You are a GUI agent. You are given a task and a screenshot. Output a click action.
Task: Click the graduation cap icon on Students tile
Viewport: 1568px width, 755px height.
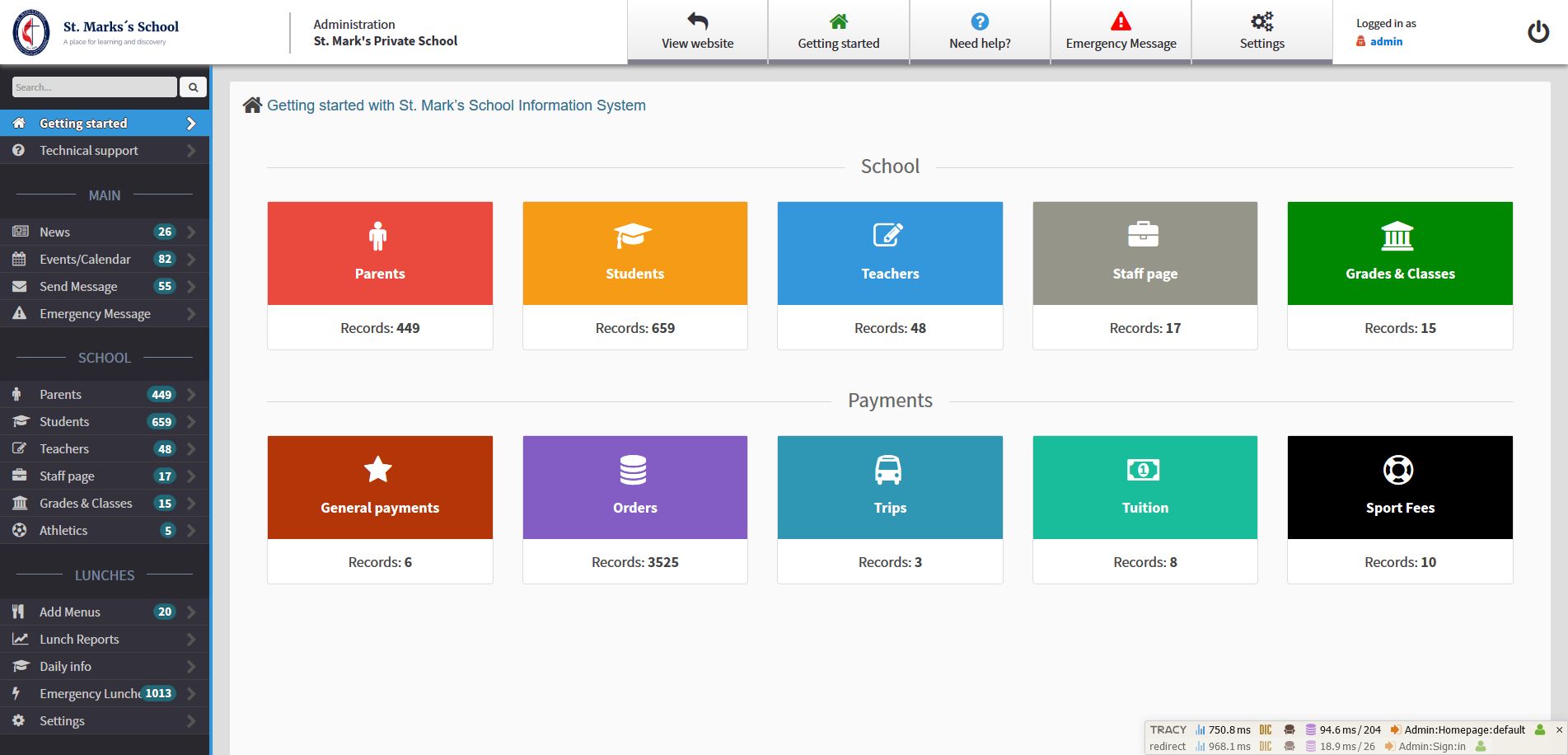click(x=633, y=236)
